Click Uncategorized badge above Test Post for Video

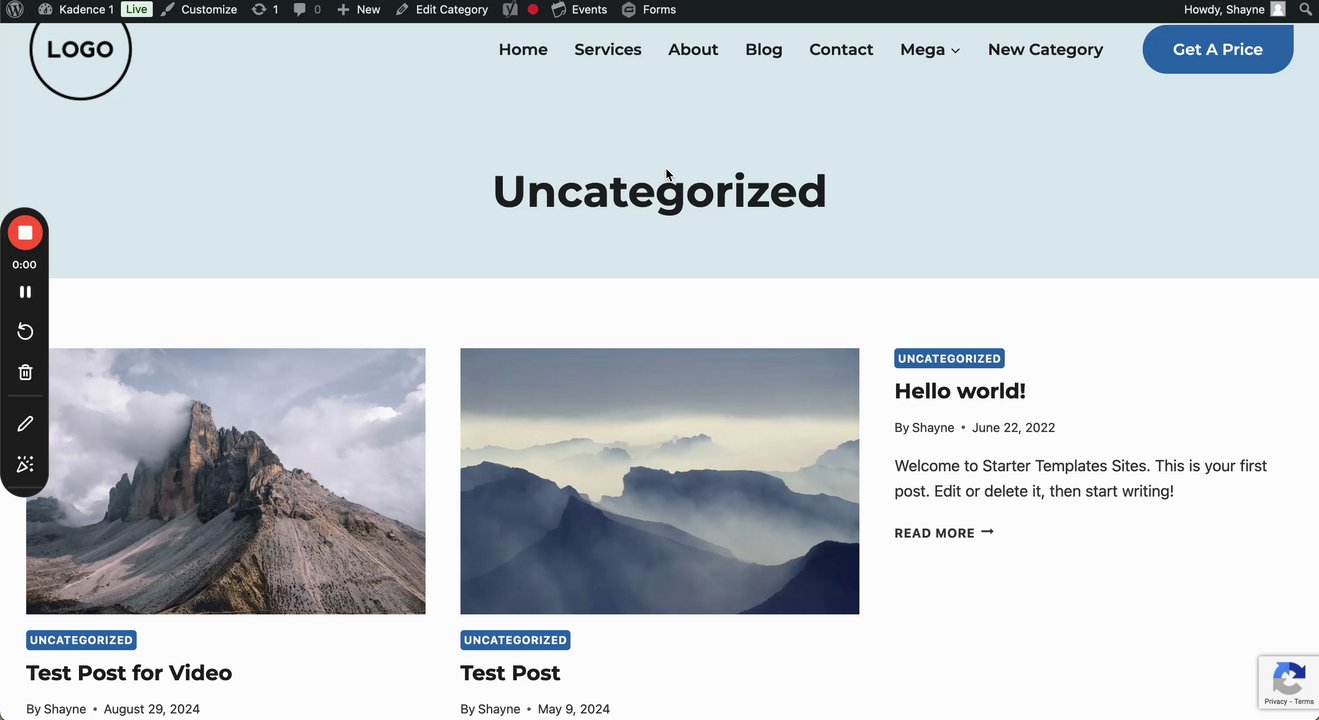(x=81, y=640)
